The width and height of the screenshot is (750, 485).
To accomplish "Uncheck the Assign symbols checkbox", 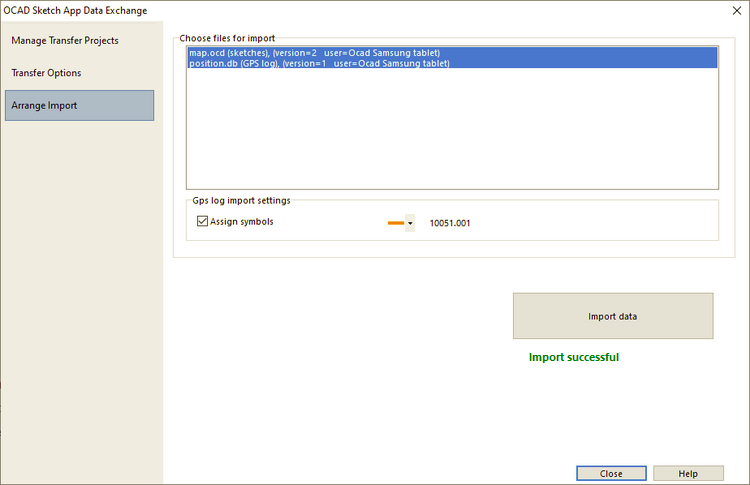I will (x=202, y=221).
